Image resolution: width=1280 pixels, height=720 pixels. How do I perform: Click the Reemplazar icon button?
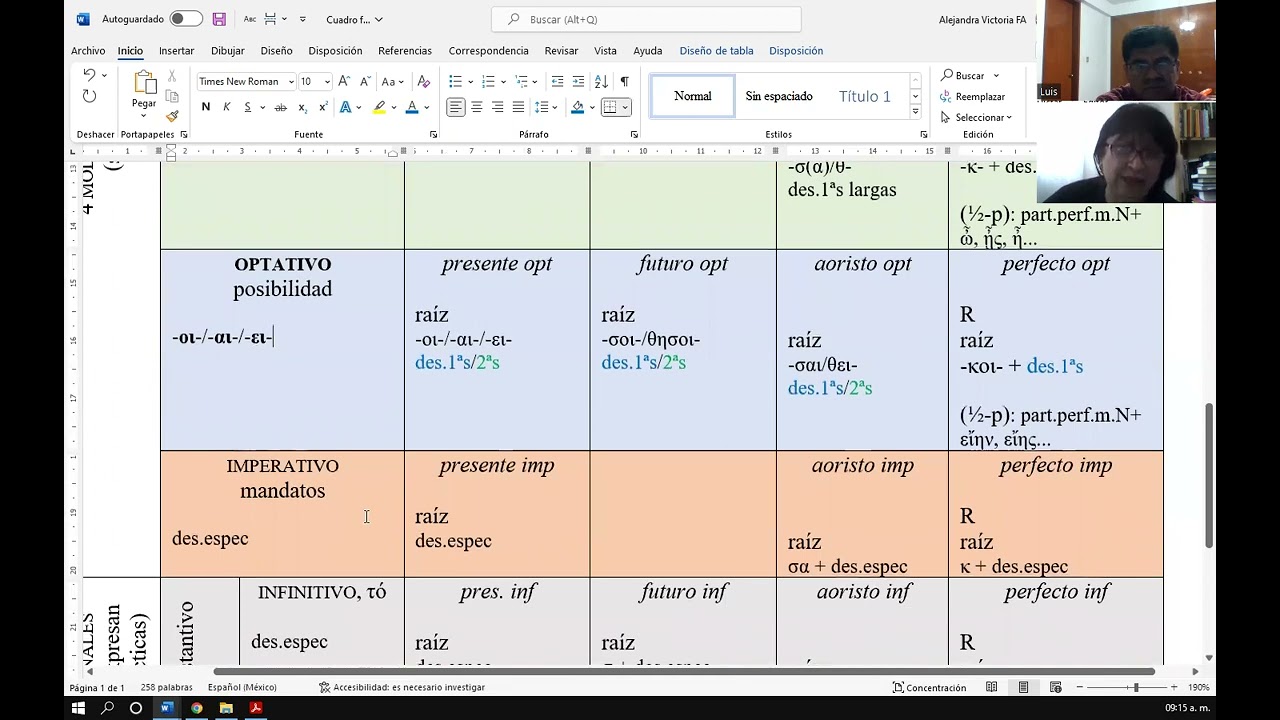pyautogui.click(x=972, y=97)
